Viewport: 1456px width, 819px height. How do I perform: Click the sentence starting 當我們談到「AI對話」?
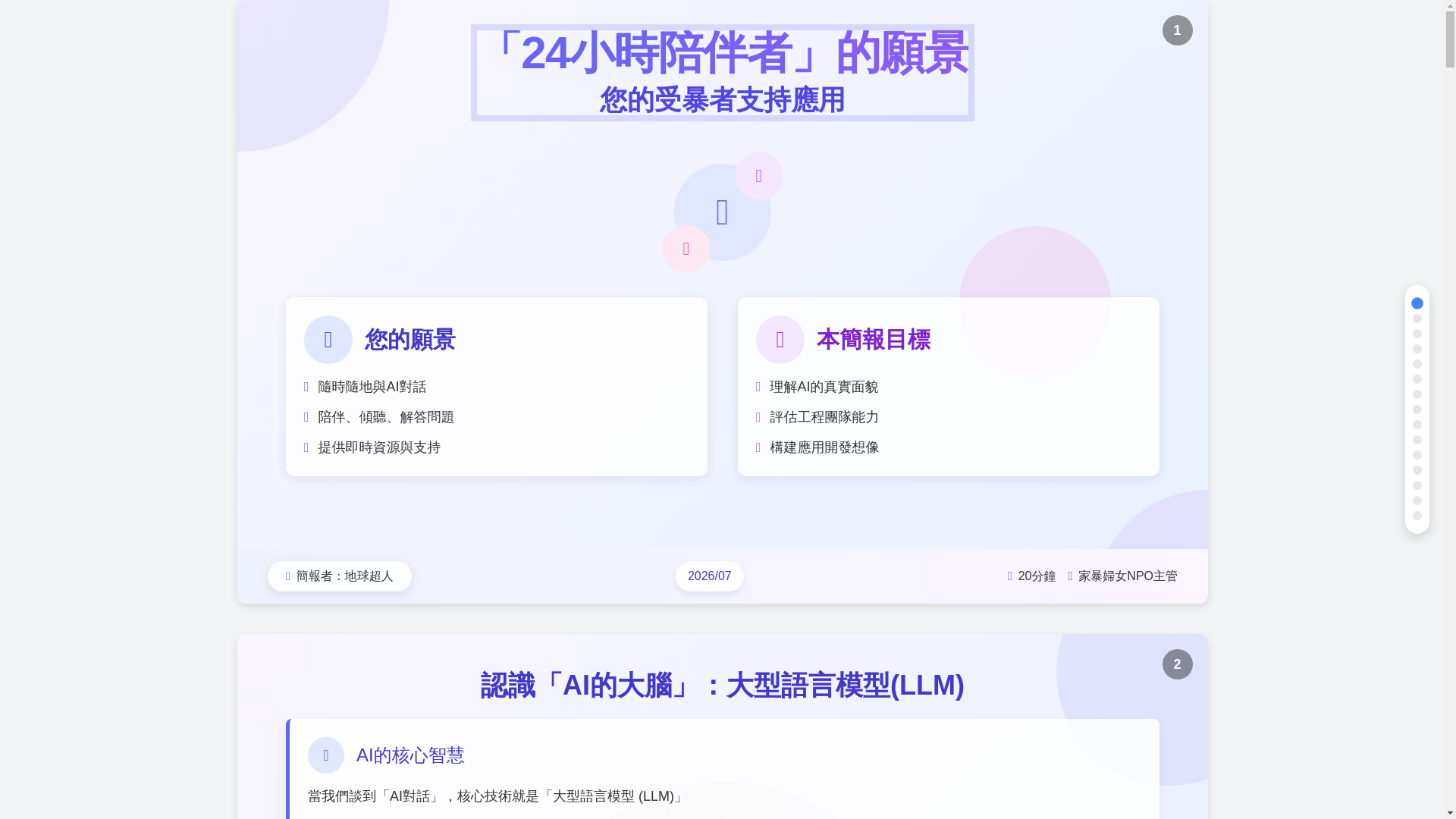tap(497, 796)
